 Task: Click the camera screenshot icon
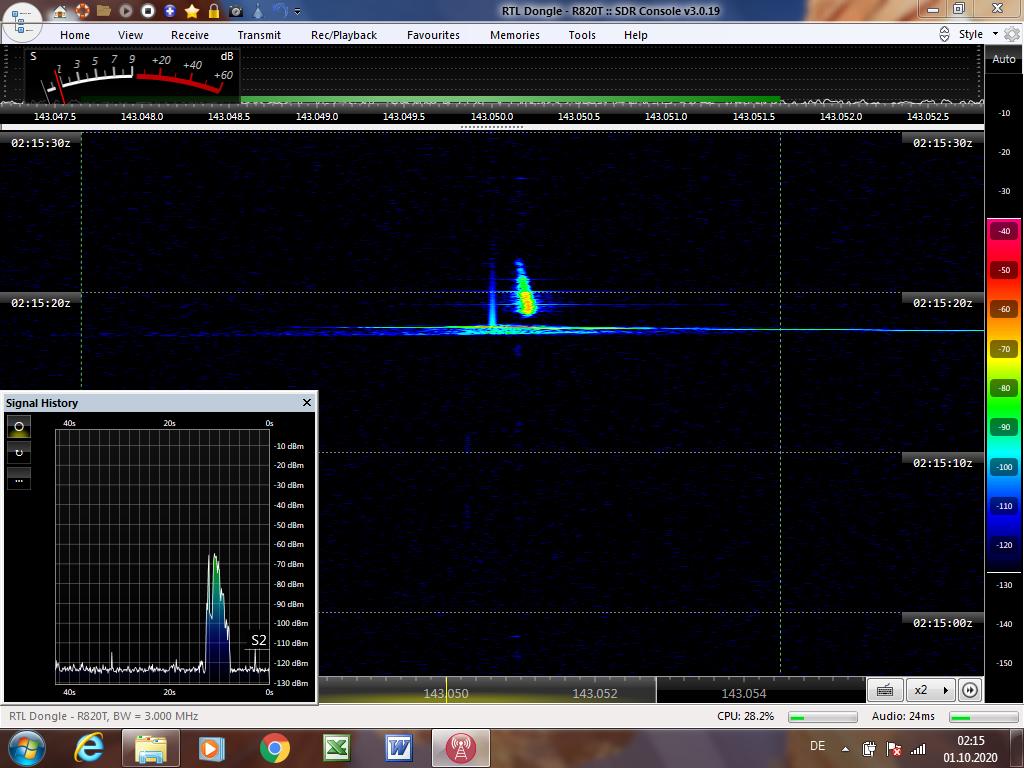pos(236,11)
